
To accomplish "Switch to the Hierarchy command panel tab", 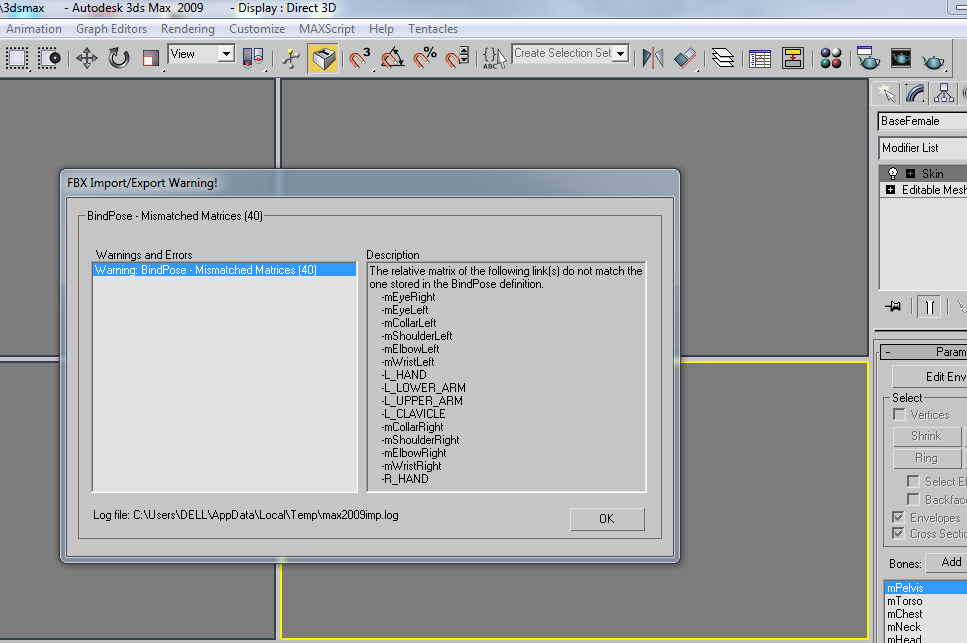I will [x=944, y=93].
